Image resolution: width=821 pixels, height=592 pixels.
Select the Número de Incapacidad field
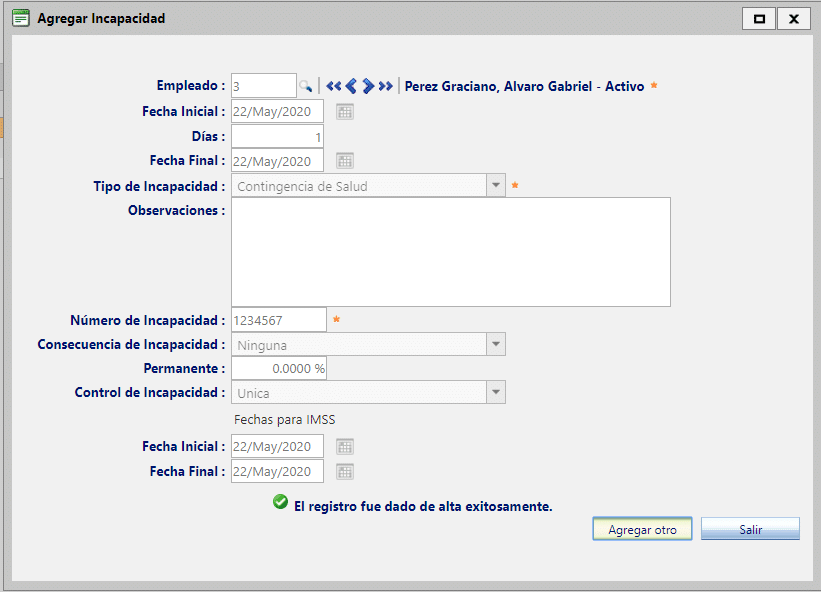(x=278, y=320)
